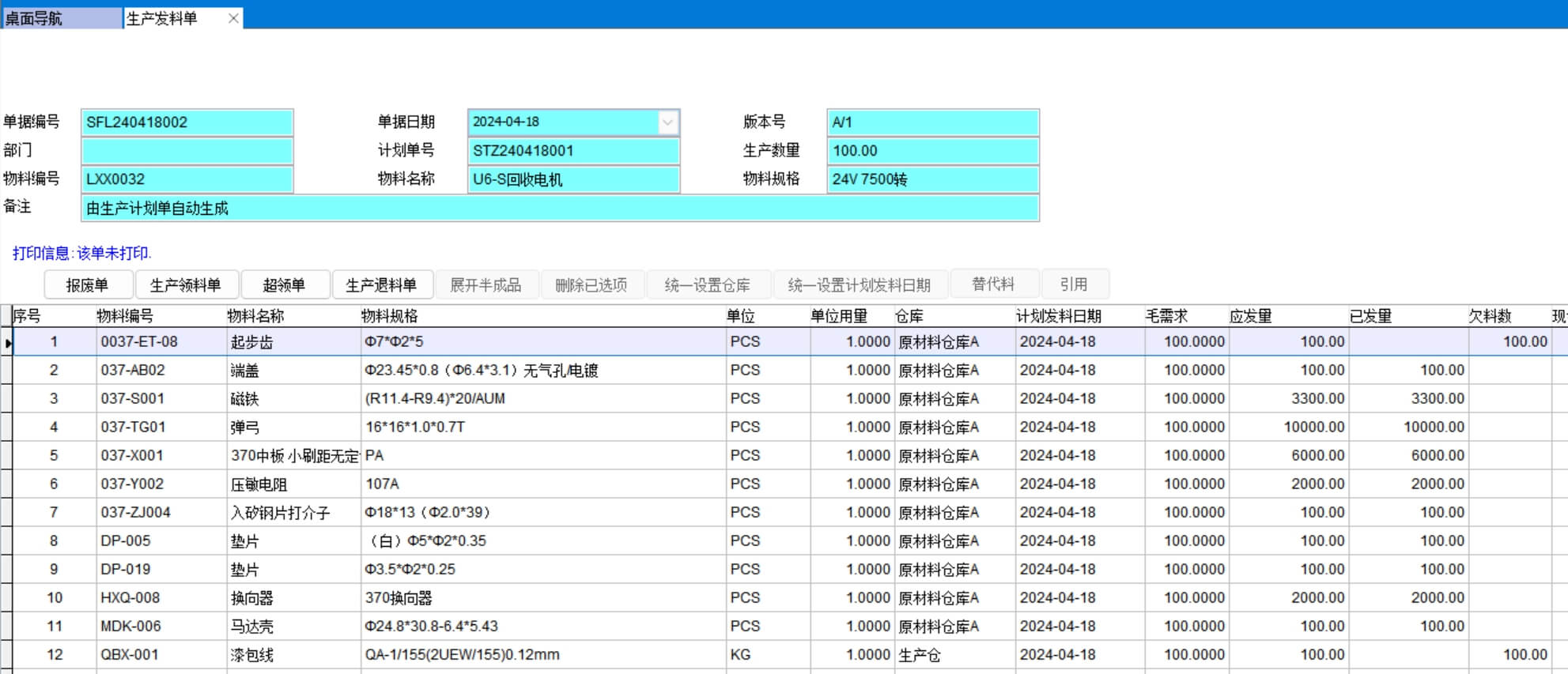
Task: Click the 报废单 button
Action: point(88,285)
